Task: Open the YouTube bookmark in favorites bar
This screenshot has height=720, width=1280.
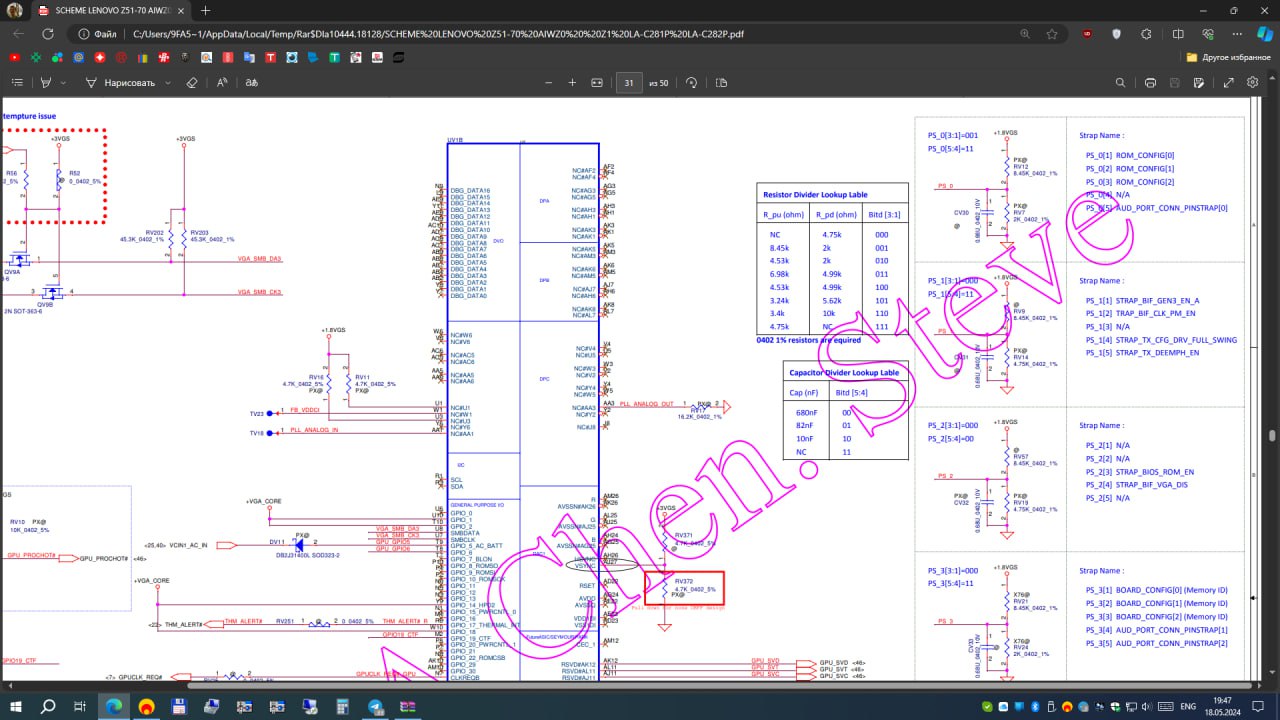Action: [15, 58]
